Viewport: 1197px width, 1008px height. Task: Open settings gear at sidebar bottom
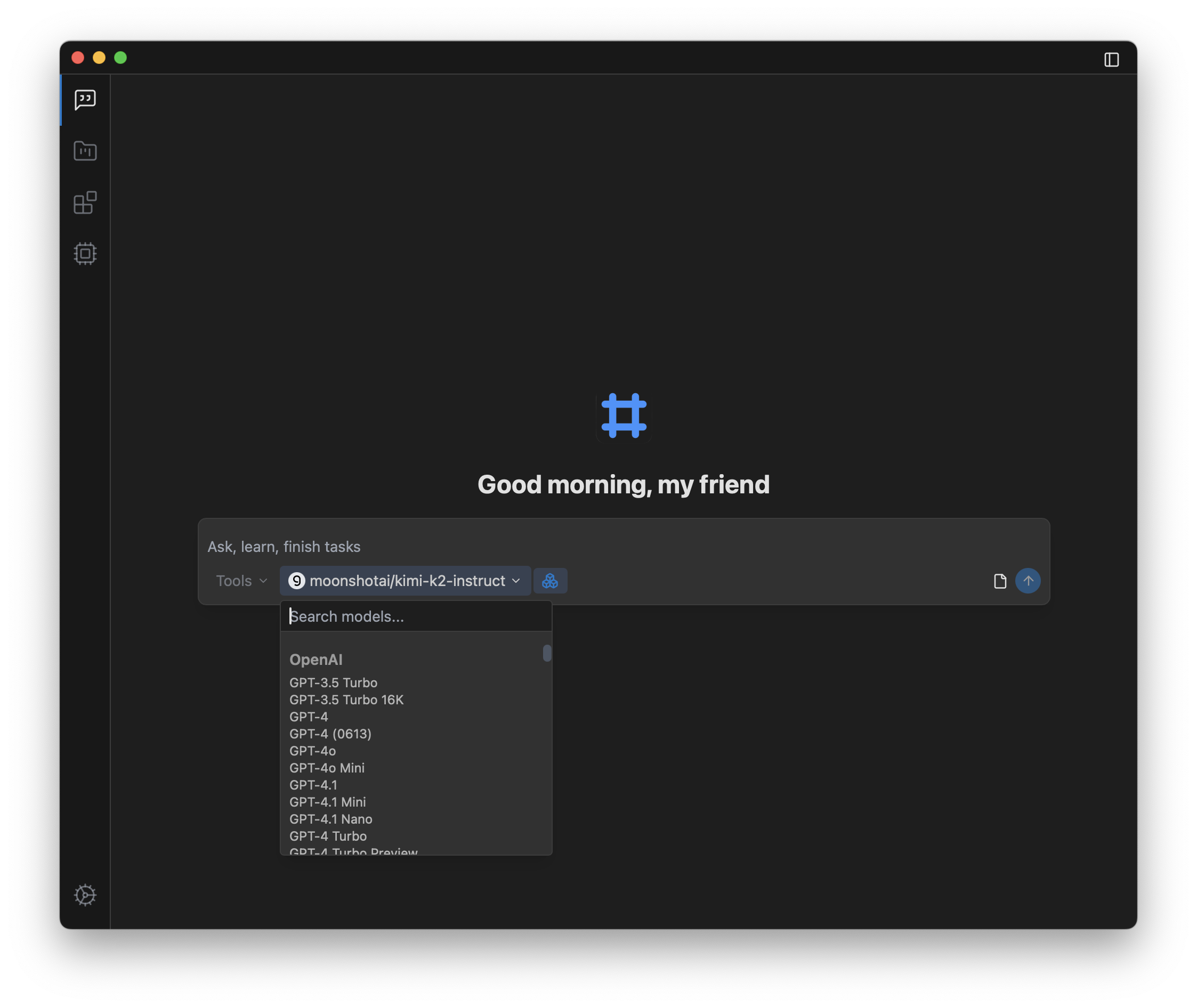tap(85, 895)
